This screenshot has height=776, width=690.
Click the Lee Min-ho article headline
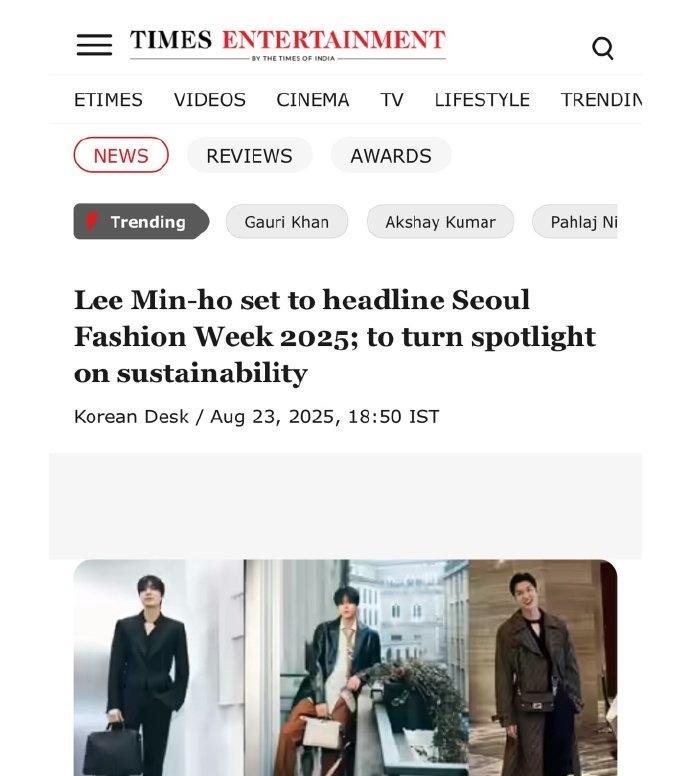335,336
